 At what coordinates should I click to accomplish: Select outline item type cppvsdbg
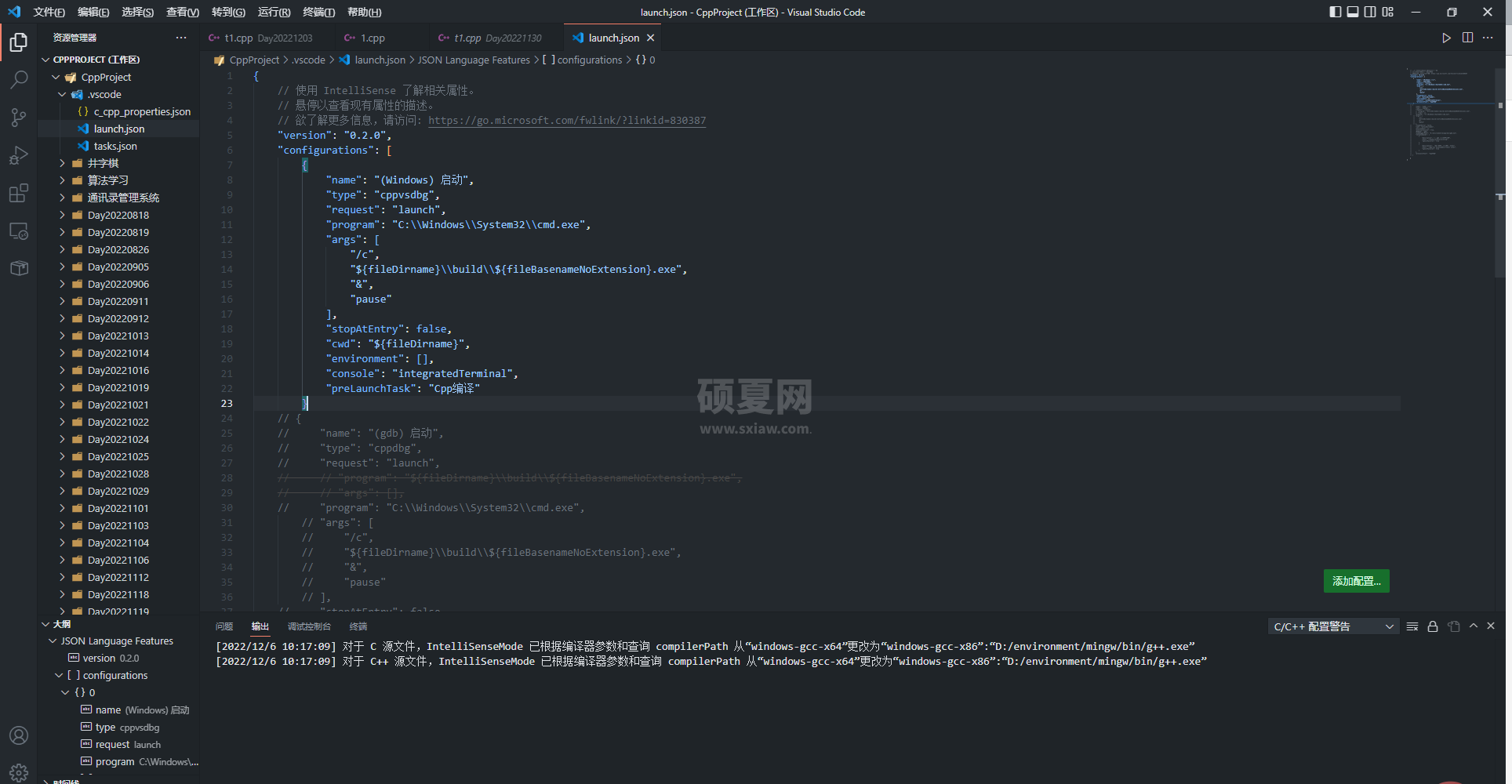pos(118,727)
